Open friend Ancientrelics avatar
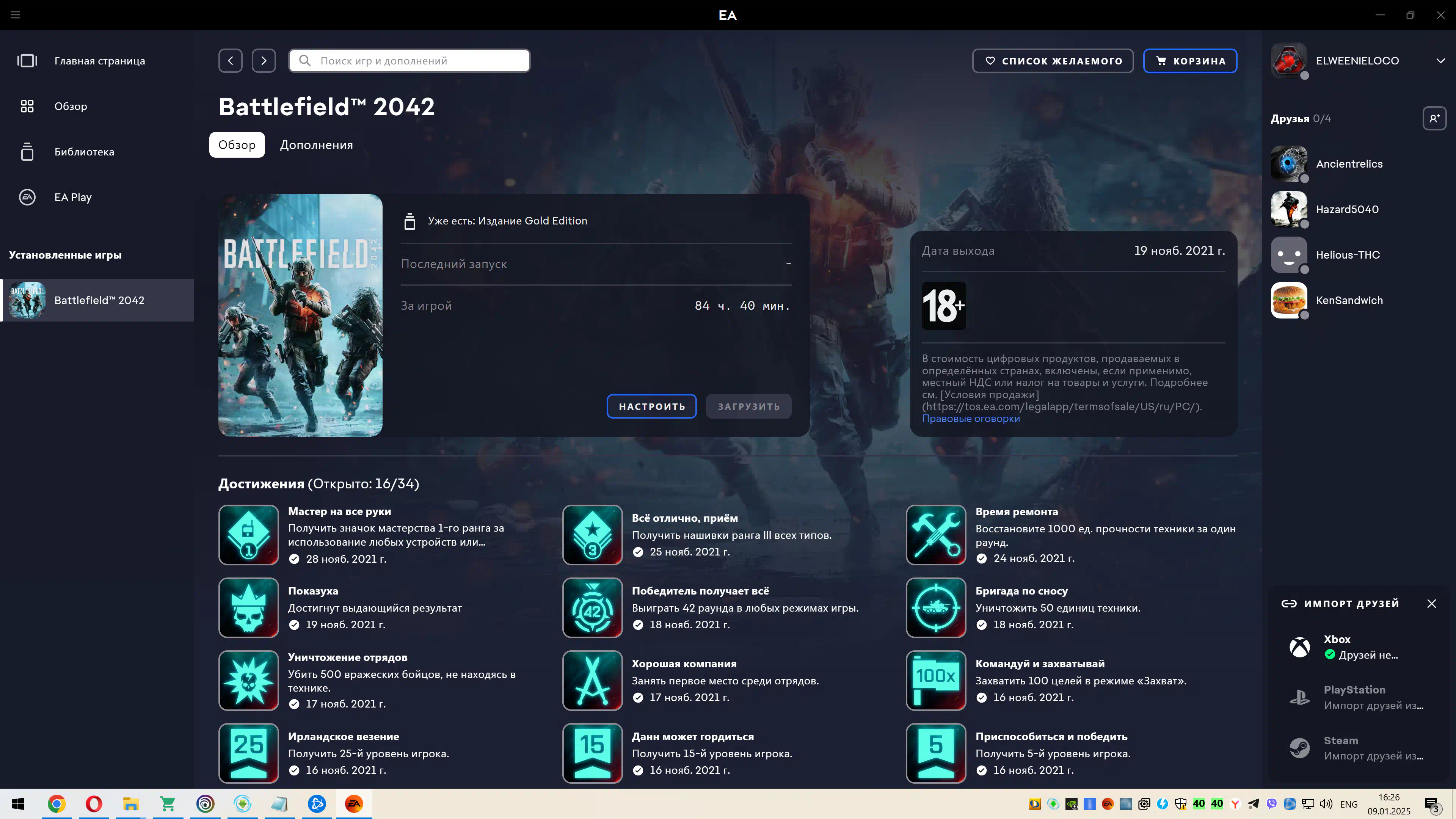The height and width of the screenshot is (819, 1456). [1289, 164]
